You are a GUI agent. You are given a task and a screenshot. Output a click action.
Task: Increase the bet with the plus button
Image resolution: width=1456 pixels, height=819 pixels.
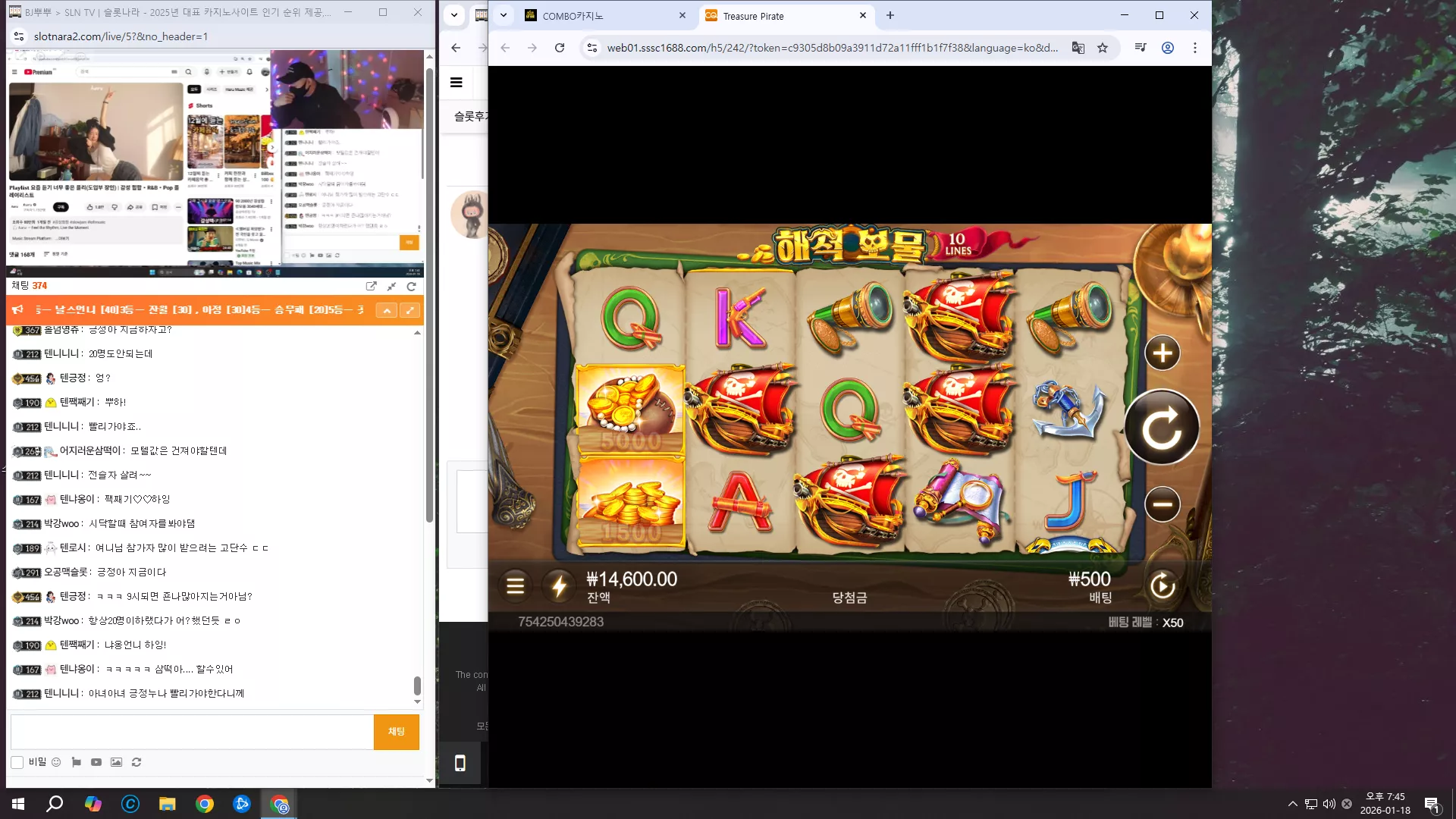pos(1162,353)
